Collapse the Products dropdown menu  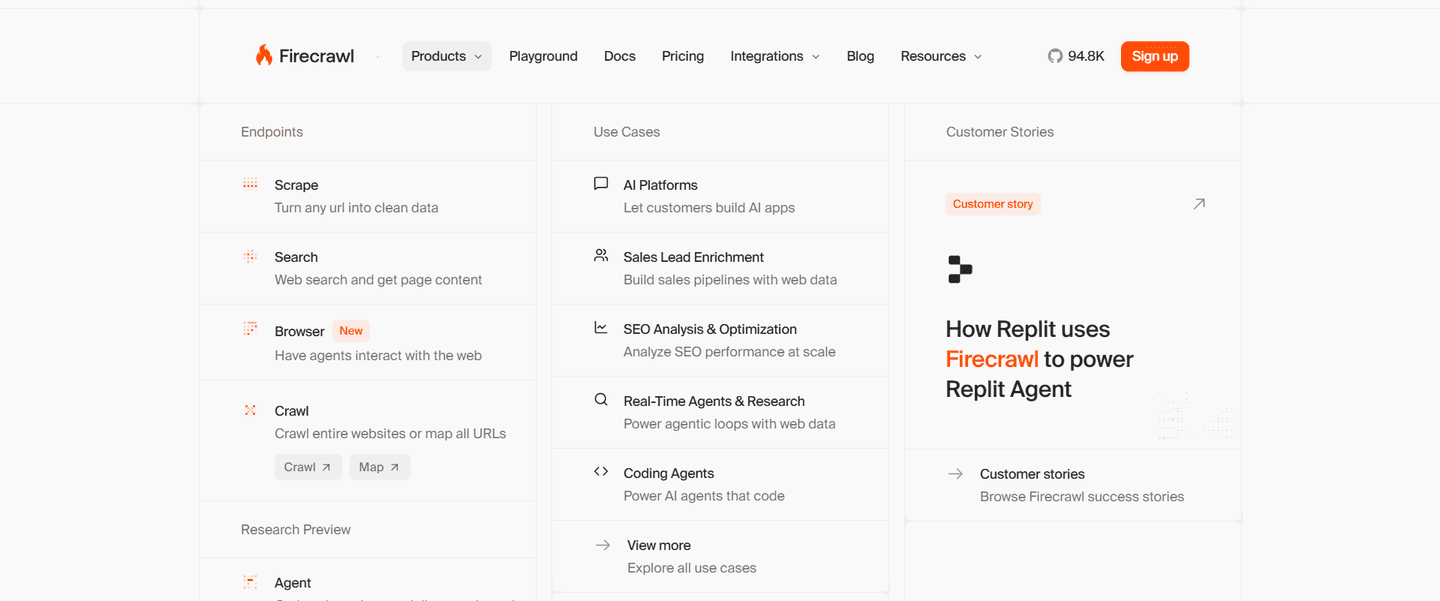click(x=447, y=56)
